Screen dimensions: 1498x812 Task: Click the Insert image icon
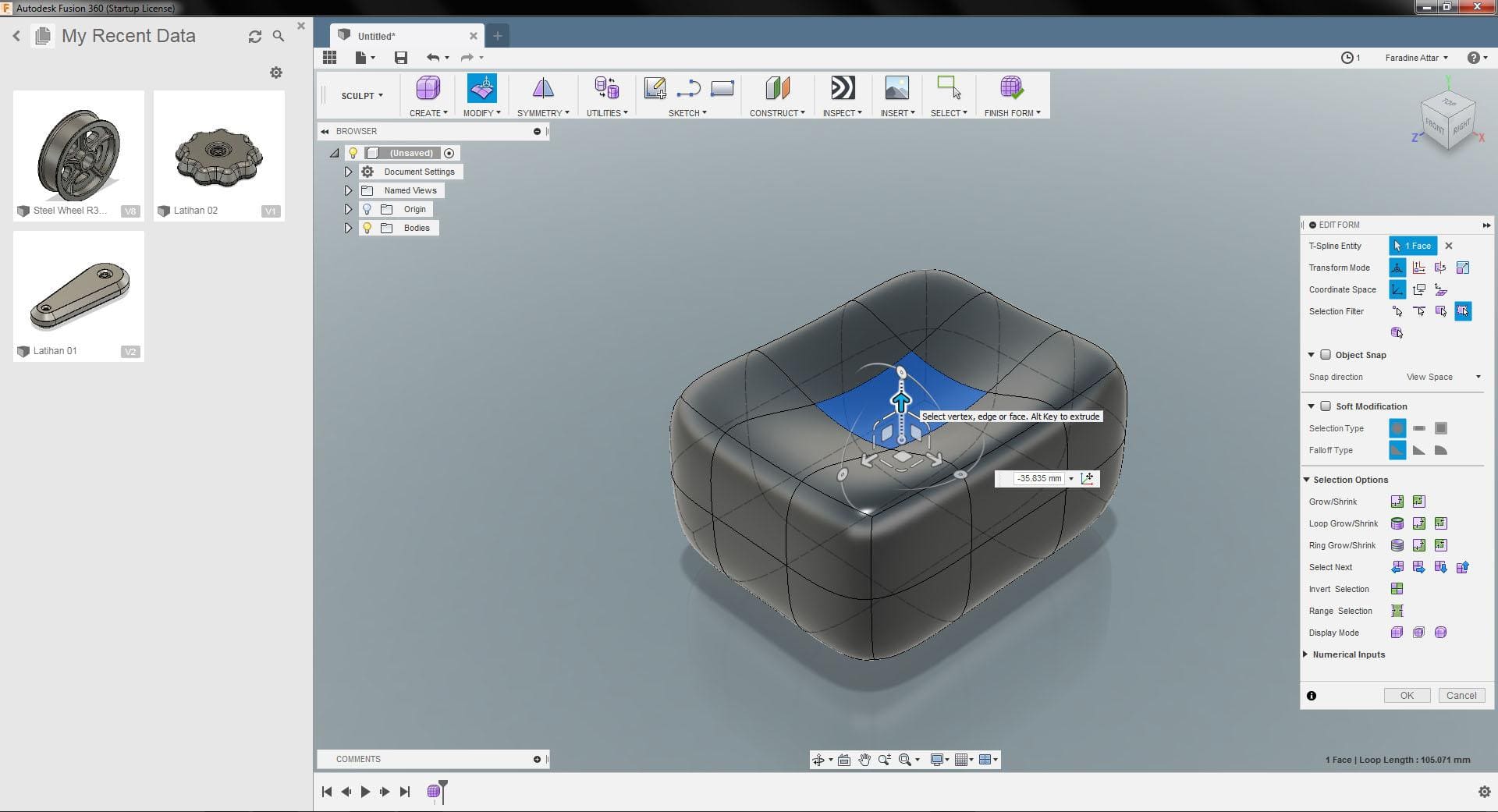[x=896, y=88]
